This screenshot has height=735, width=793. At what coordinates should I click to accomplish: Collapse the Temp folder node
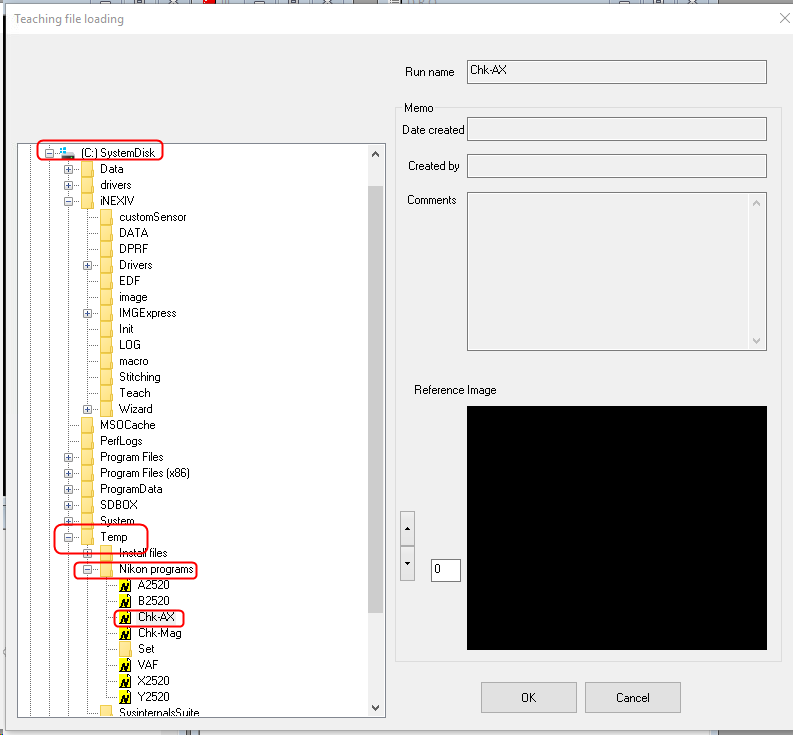coord(68,537)
